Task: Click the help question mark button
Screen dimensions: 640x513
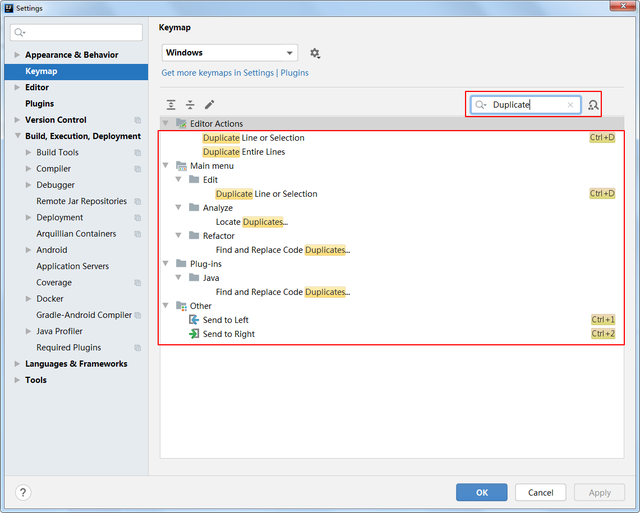Action: coord(23,492)
